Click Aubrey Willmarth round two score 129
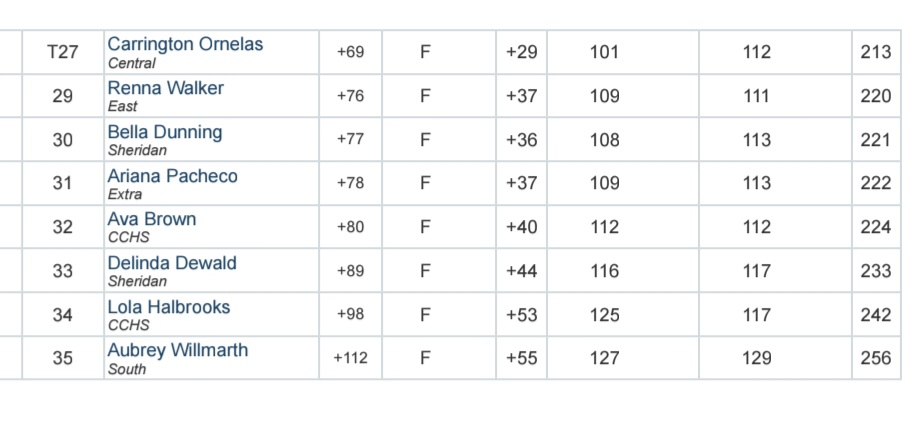Image resolution: width=923 pixels, height=424 pixels. click(x=756, y=358)
